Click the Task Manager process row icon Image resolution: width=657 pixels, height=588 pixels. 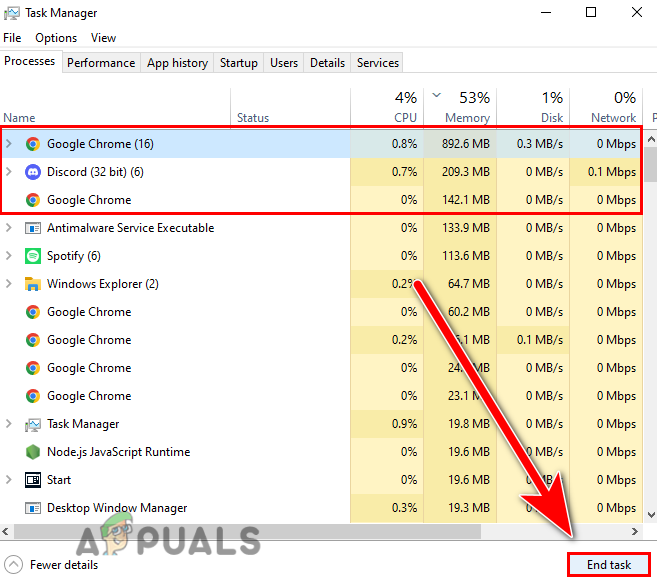(33, 424)
